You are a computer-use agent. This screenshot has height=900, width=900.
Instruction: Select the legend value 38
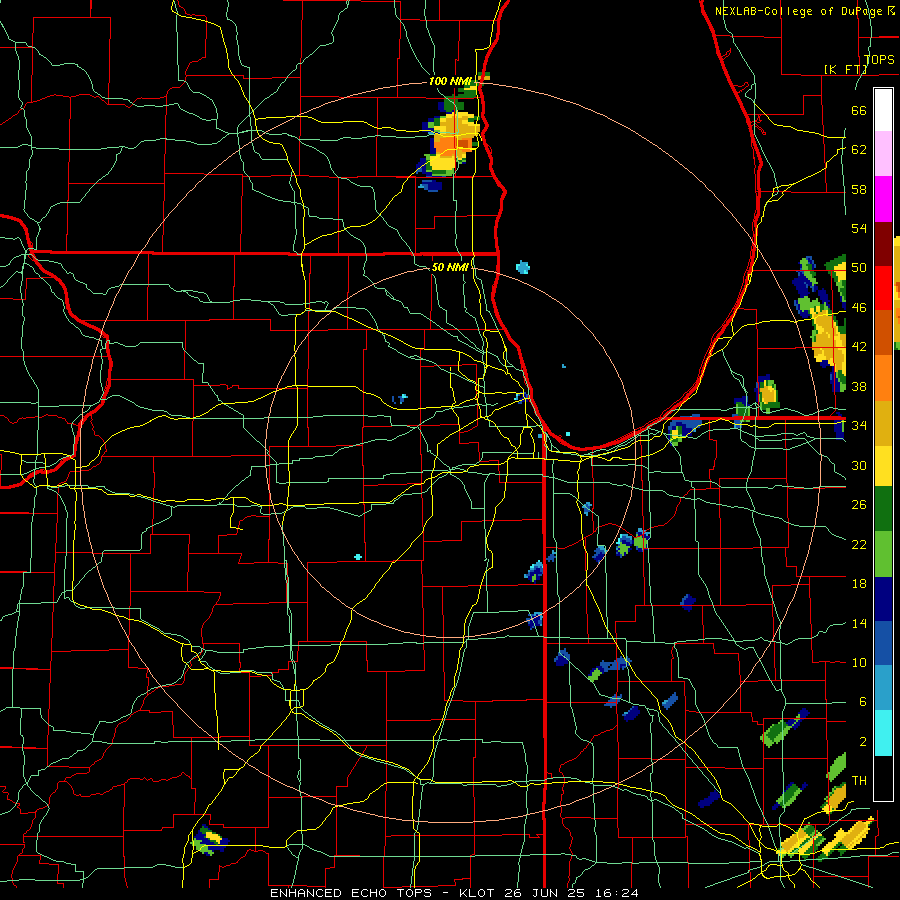click(x=859, y=386)
